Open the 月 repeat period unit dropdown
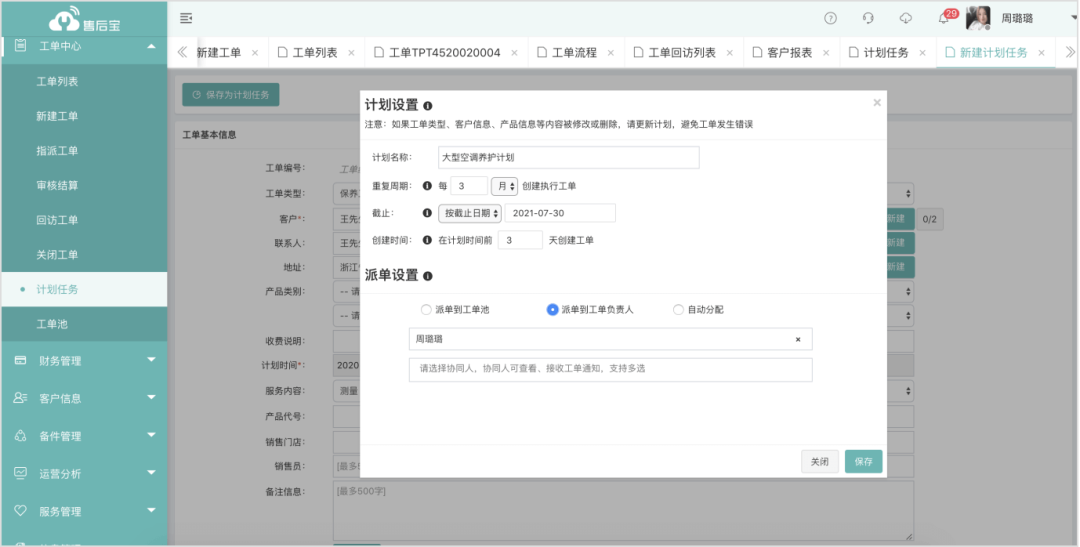The height and width of the screenshot is (547, 1080). (x=504, y=186)
